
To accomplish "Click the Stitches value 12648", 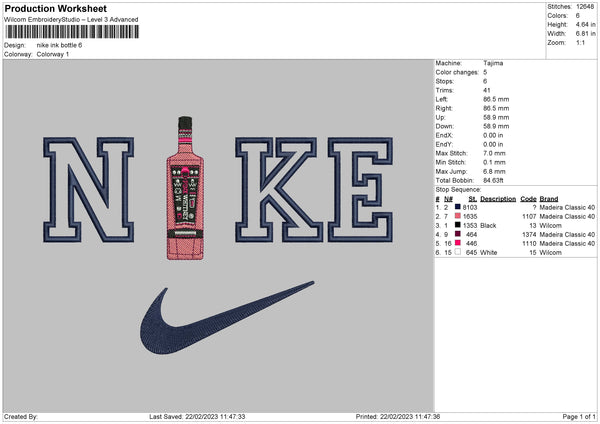I will [x=585, y=7].
